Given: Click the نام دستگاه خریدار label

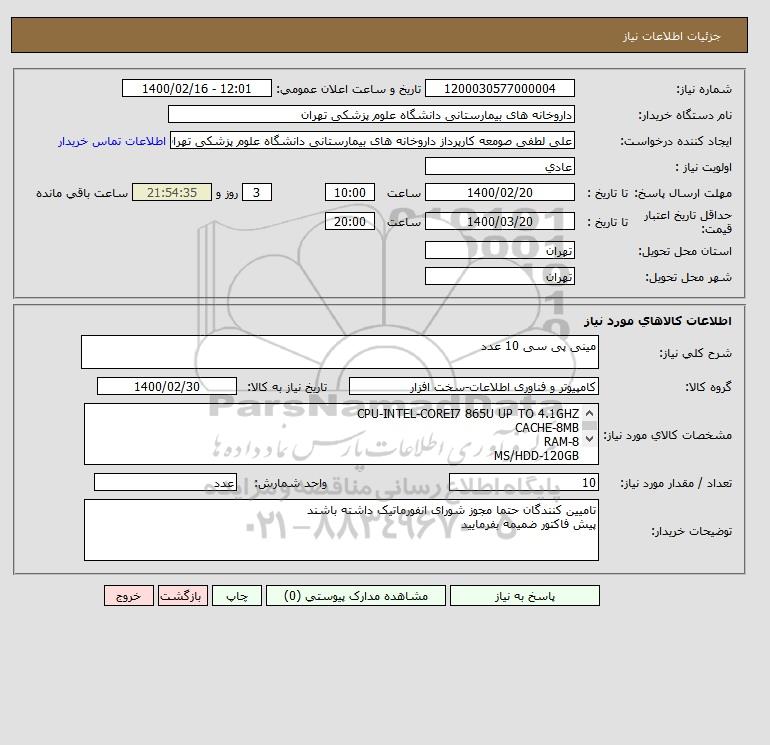Looking at the screenshot, I should [x=685, y=115].
